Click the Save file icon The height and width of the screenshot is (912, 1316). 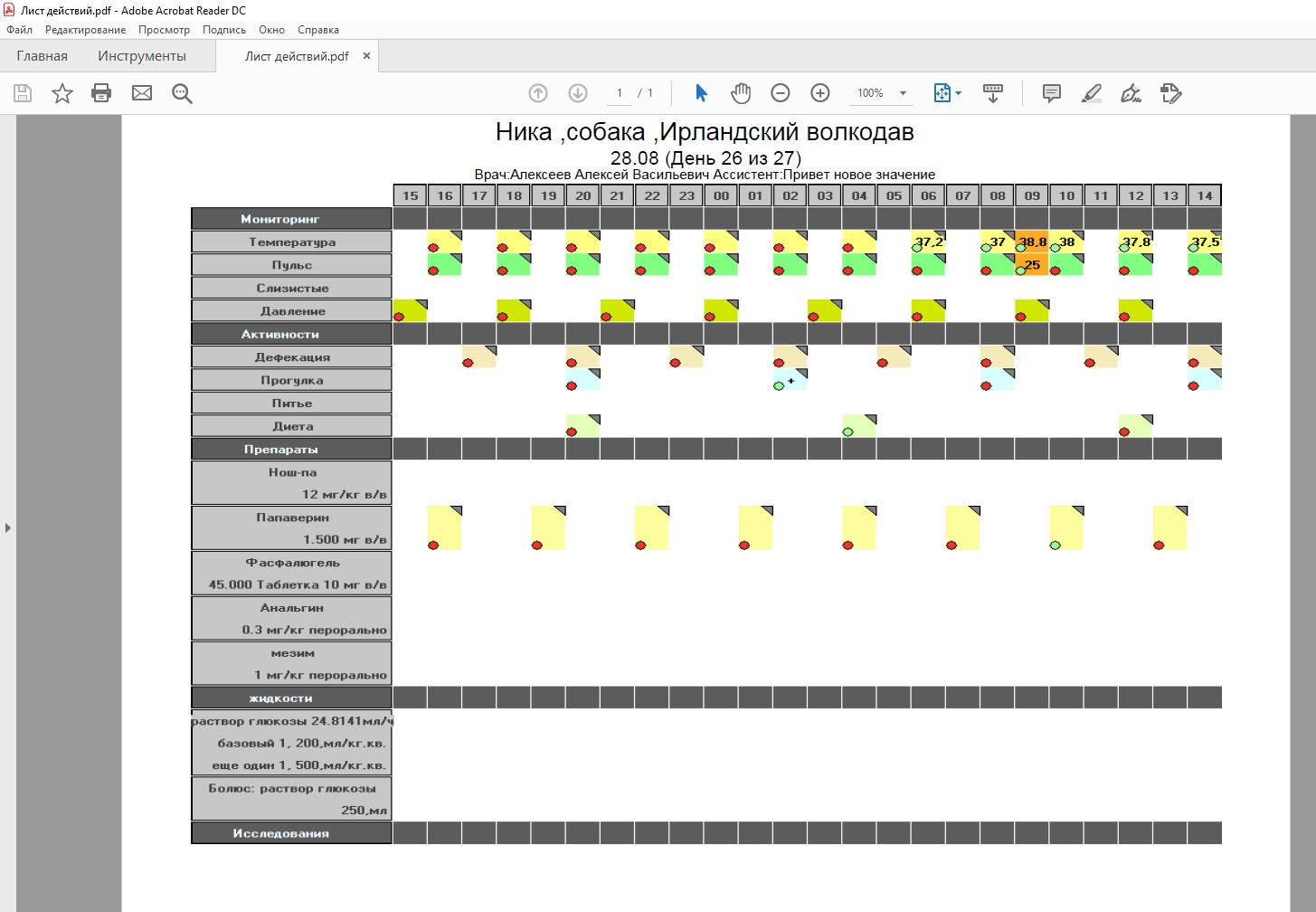click(x=23, y=93)
